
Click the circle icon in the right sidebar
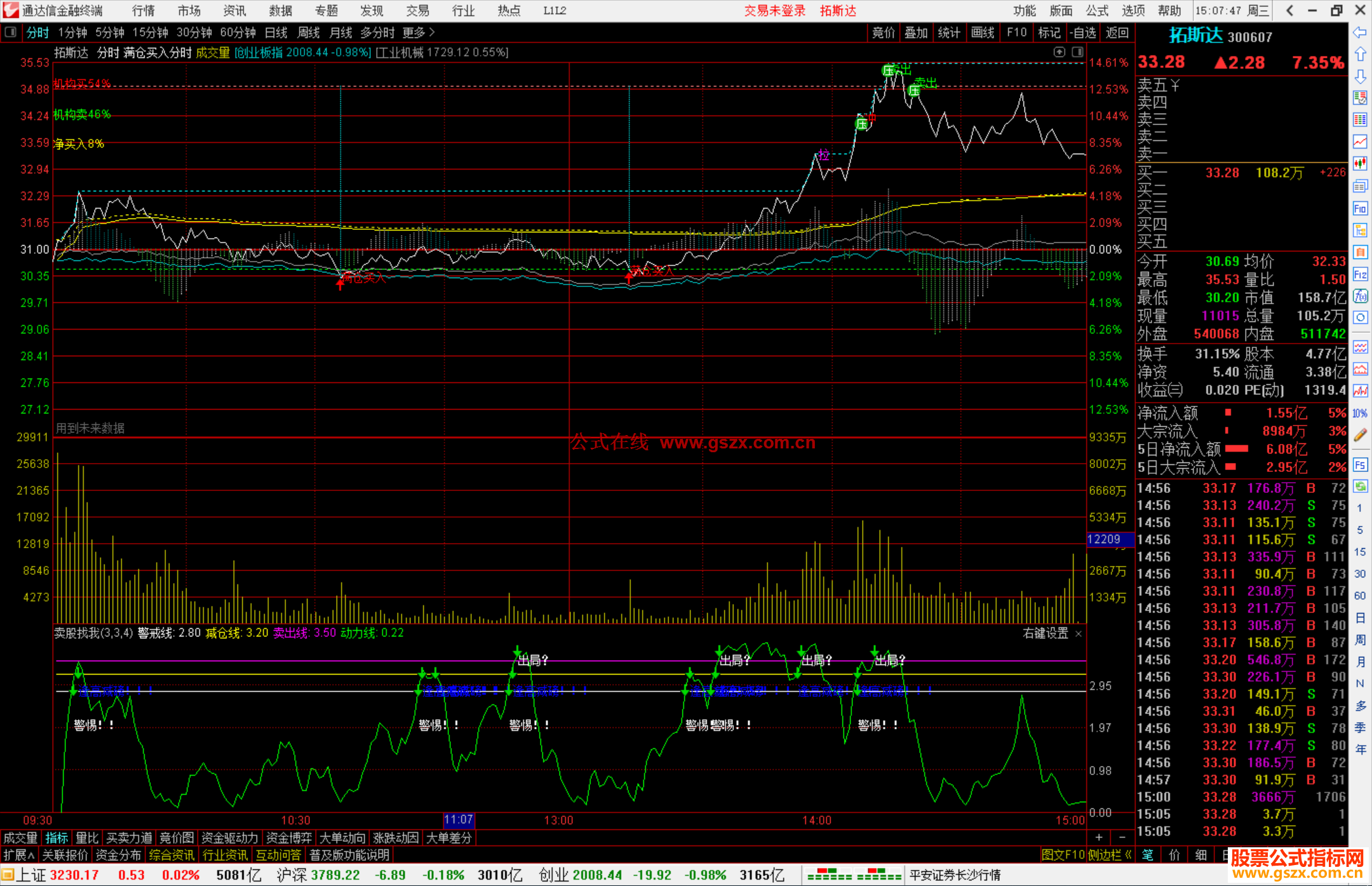click(x=1360, y=318)
